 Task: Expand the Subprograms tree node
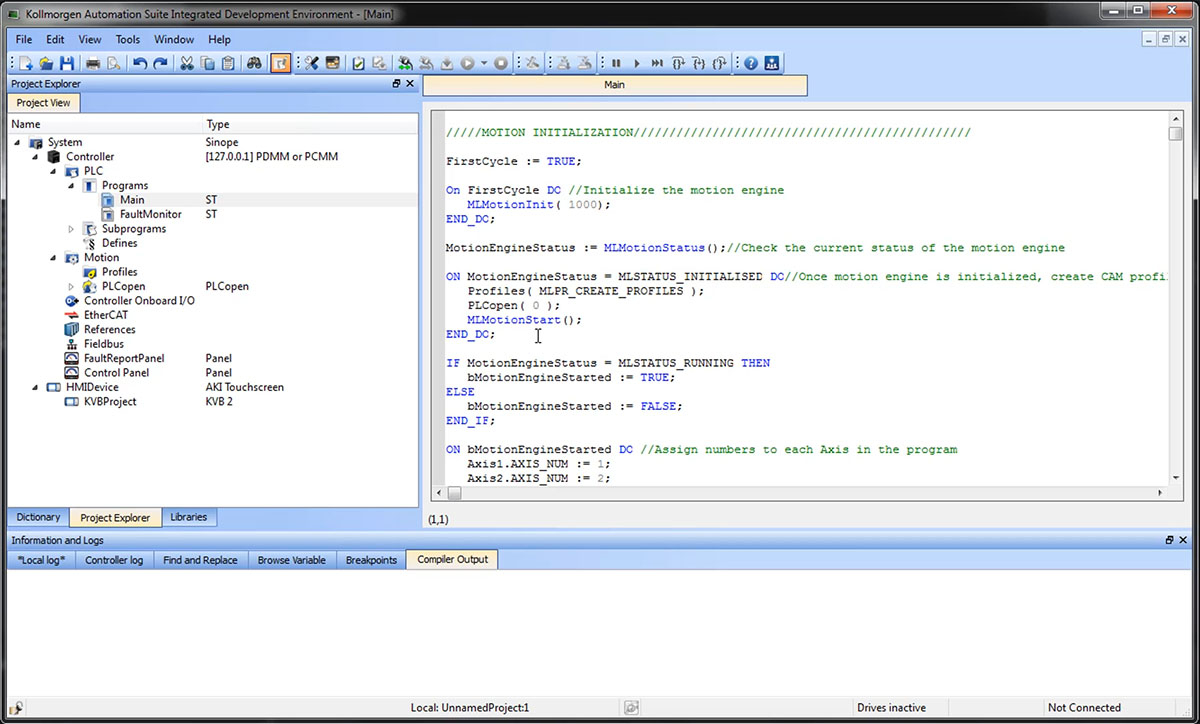(71, 229)
